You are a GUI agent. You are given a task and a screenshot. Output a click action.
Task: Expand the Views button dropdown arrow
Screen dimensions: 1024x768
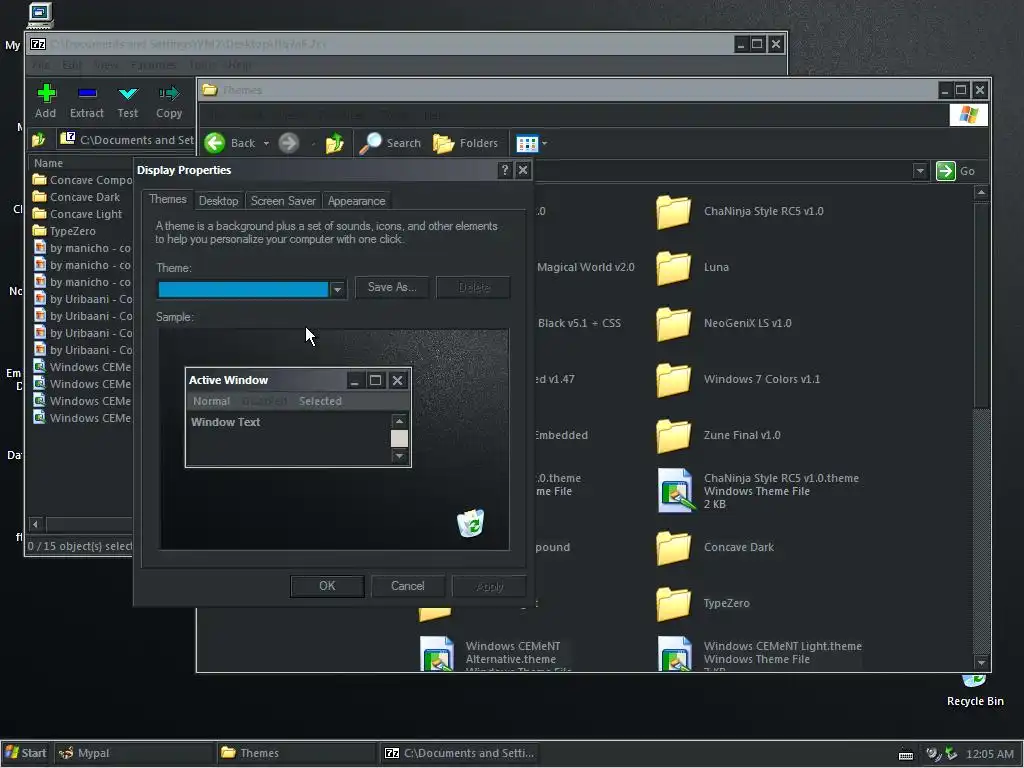pyautogui.click(x=545, y=143)
